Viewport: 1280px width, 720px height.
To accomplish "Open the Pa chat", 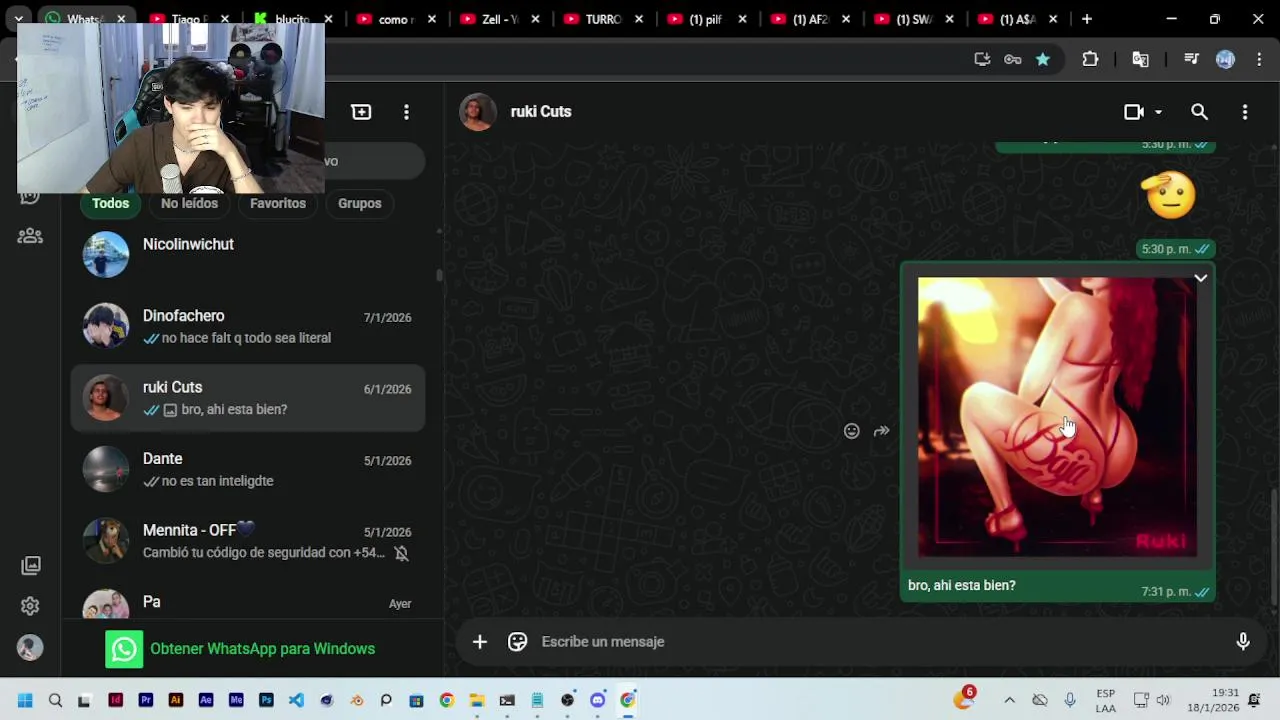I will click(248, 603).
